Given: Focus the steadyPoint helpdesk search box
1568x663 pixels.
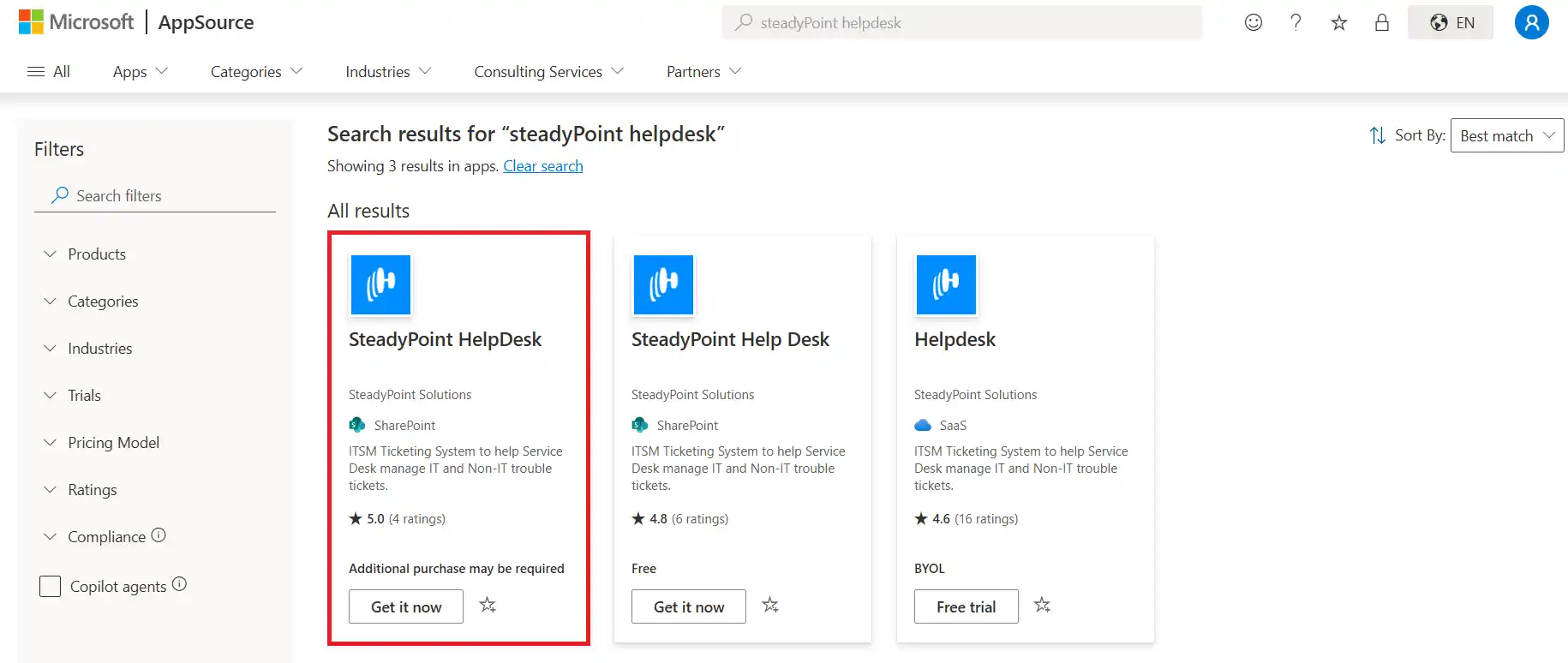Looking at the screenshot, I should (961, 22).
